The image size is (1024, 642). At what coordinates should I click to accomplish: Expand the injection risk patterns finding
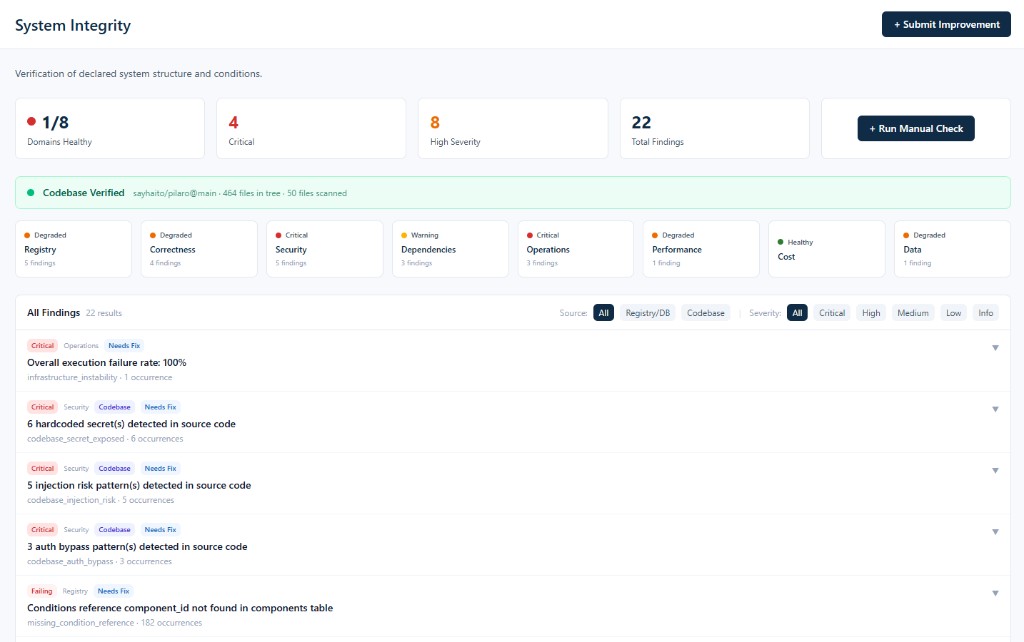(x=995, y=470)
